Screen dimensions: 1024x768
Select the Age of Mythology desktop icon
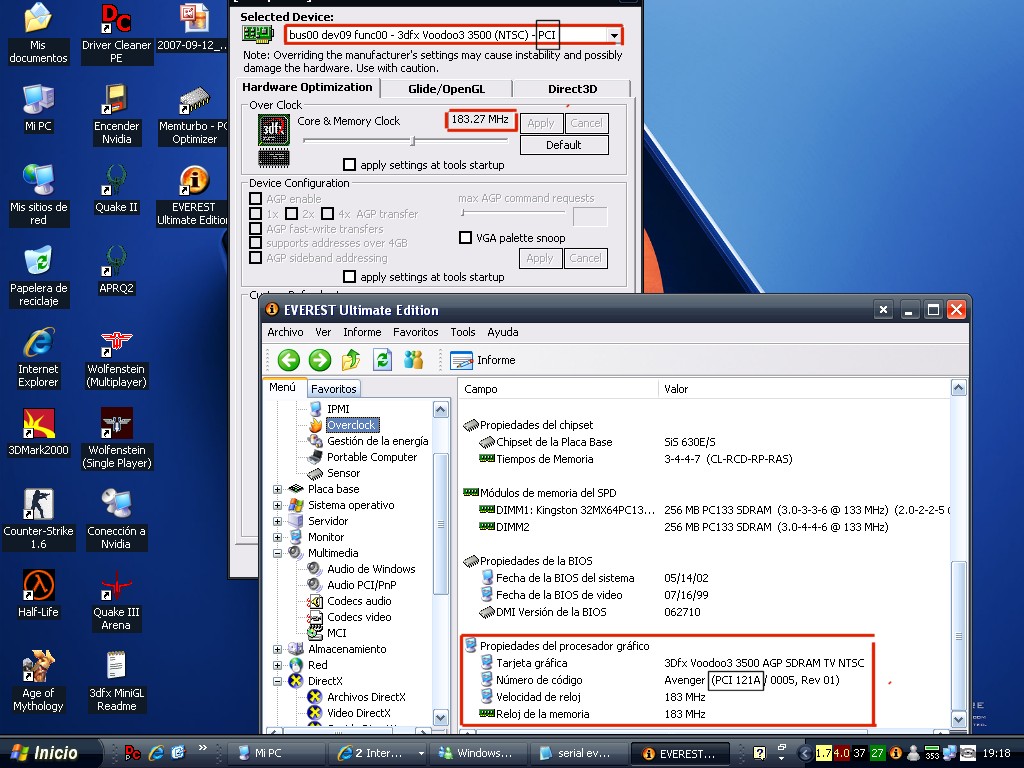coord(38,681)
